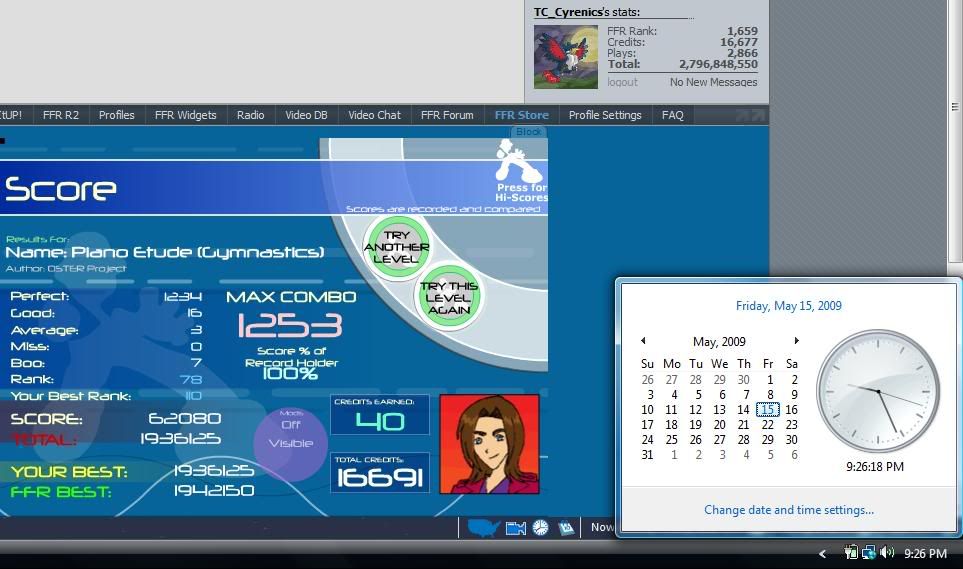Open the Profile Settings menu item
Image resolution: width=963 pixels, height=569 pixels.
tap(605, 115)
